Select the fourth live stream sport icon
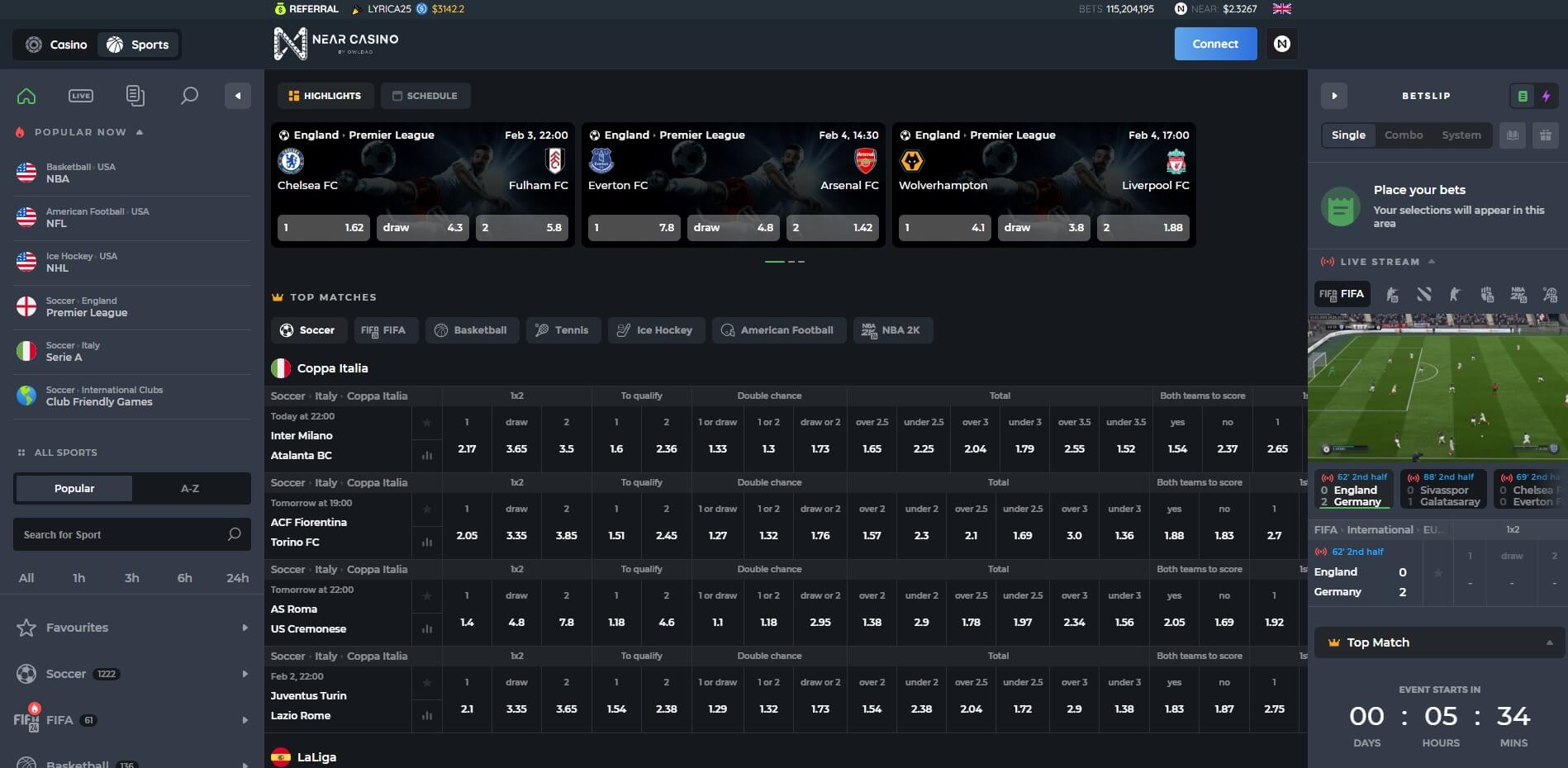The image size is (1568, 768). coord(1455,294)
